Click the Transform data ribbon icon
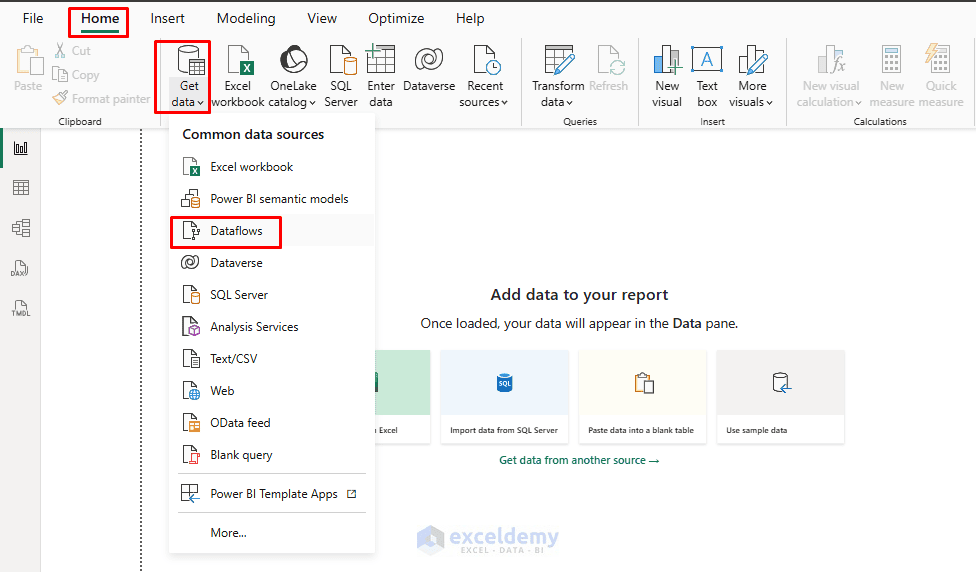Viewport: 976px width, 572px height. 559,60
